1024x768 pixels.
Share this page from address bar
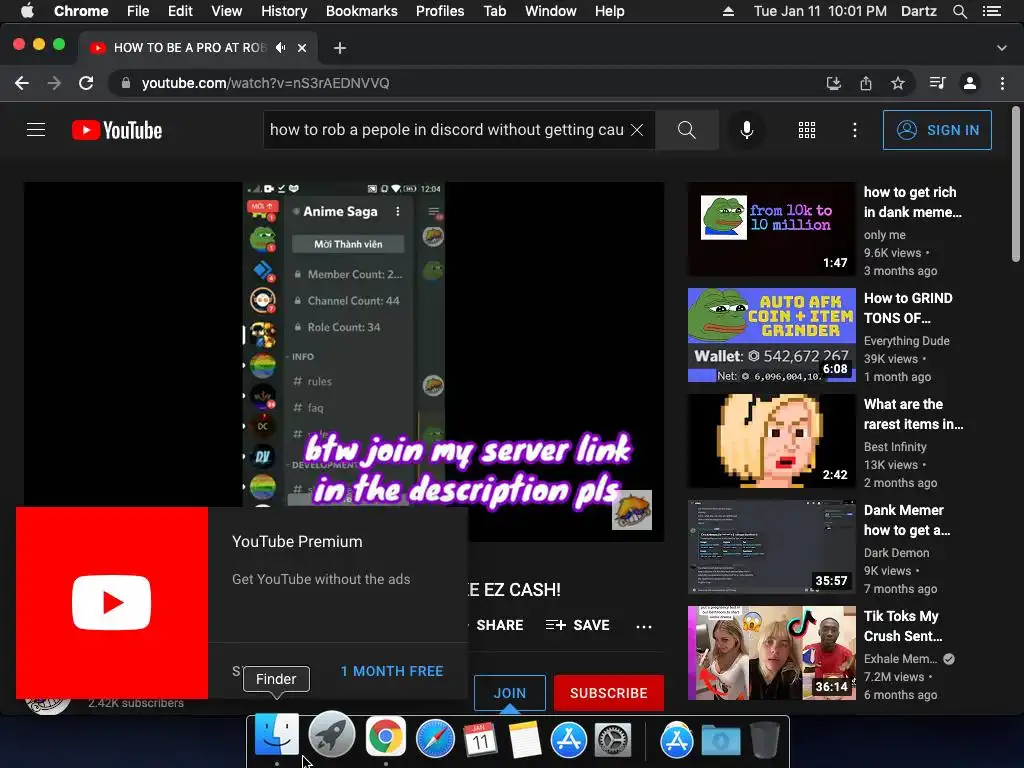[866, 83]
